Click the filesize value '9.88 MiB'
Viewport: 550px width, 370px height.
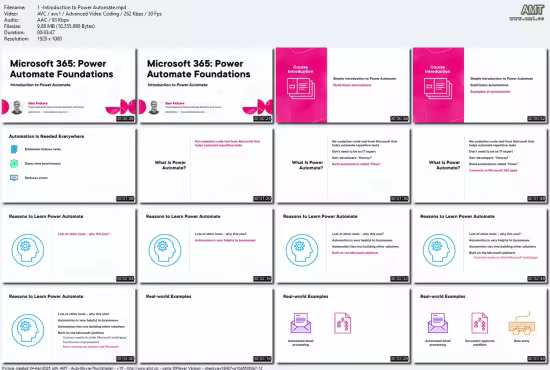click(66, 26)
